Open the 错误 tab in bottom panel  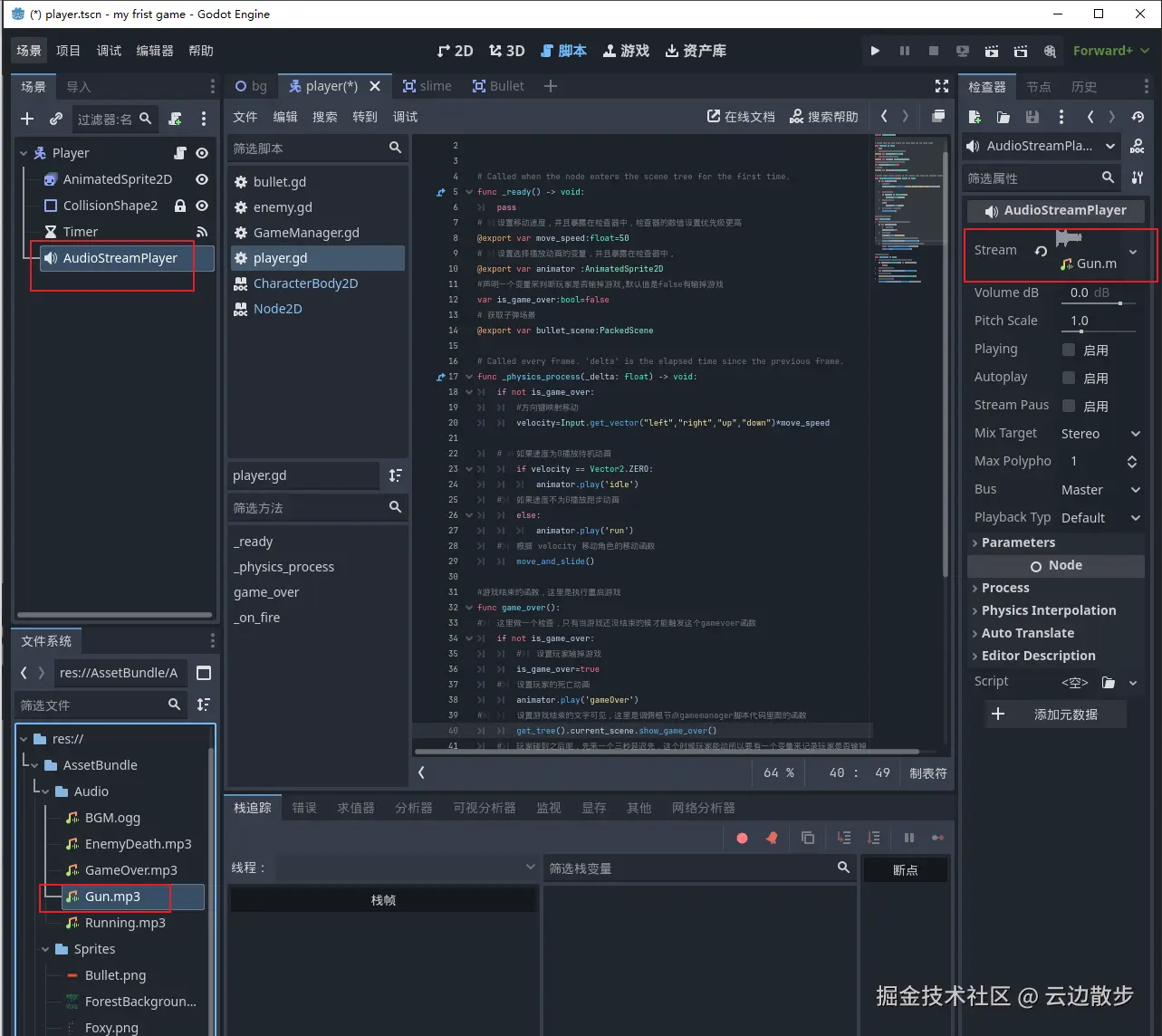pyautogui.click(x=304, y=808)
